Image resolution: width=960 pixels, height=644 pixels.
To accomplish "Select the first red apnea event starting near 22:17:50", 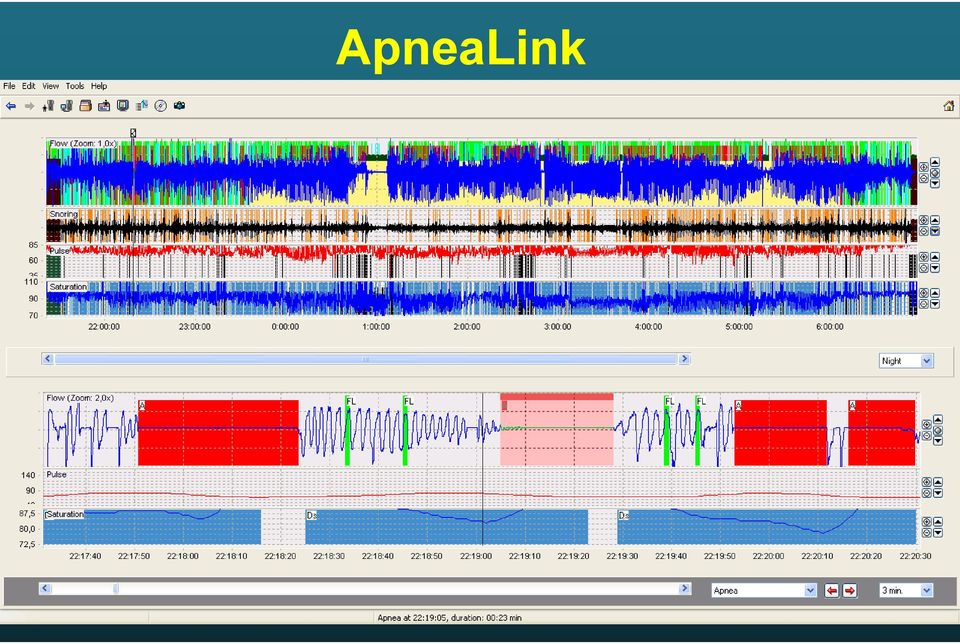I will pyautogui.click(x=218, y=433).
